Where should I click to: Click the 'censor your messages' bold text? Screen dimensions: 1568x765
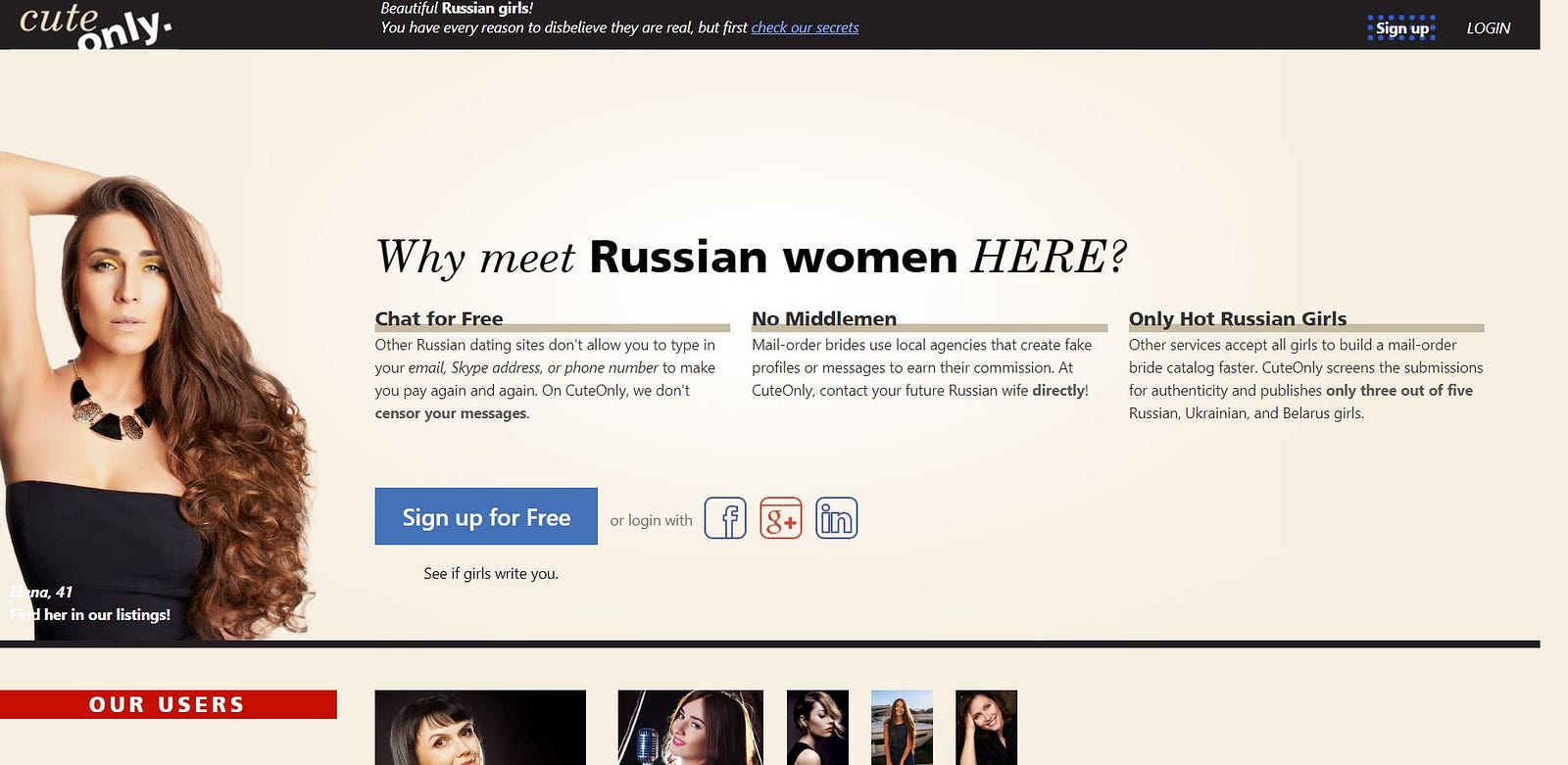[x=451, y=413]
